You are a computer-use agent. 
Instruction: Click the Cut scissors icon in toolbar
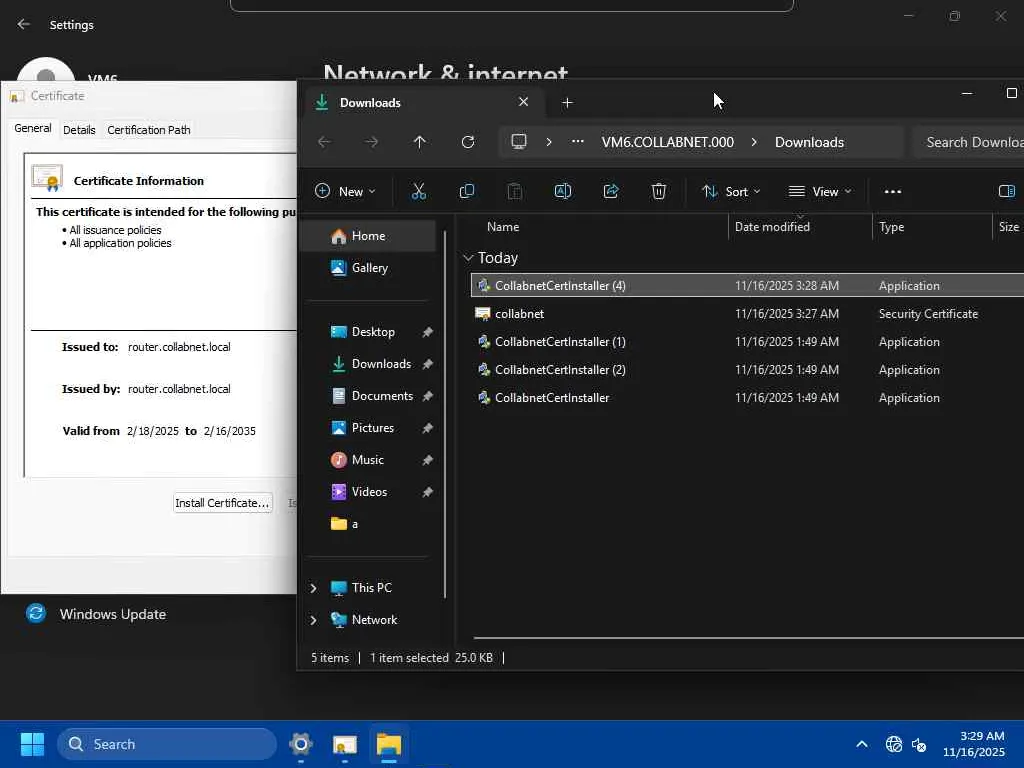click(x=419, y=191)
